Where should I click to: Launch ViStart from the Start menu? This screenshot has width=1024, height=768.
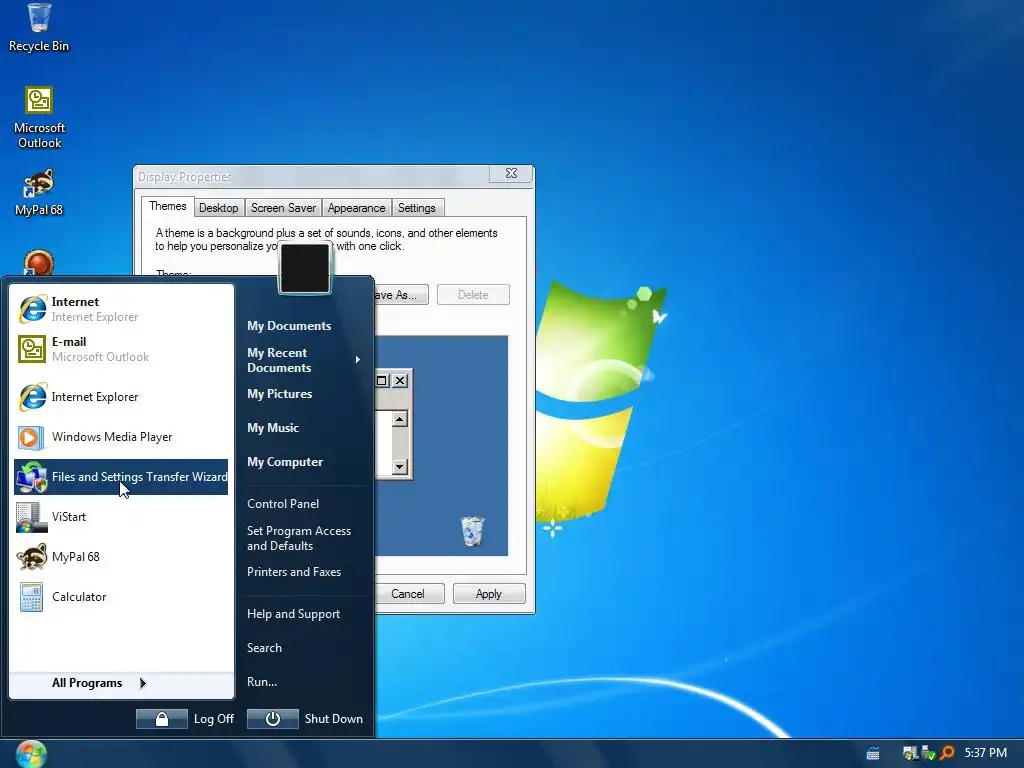click(x=121, y=517)
